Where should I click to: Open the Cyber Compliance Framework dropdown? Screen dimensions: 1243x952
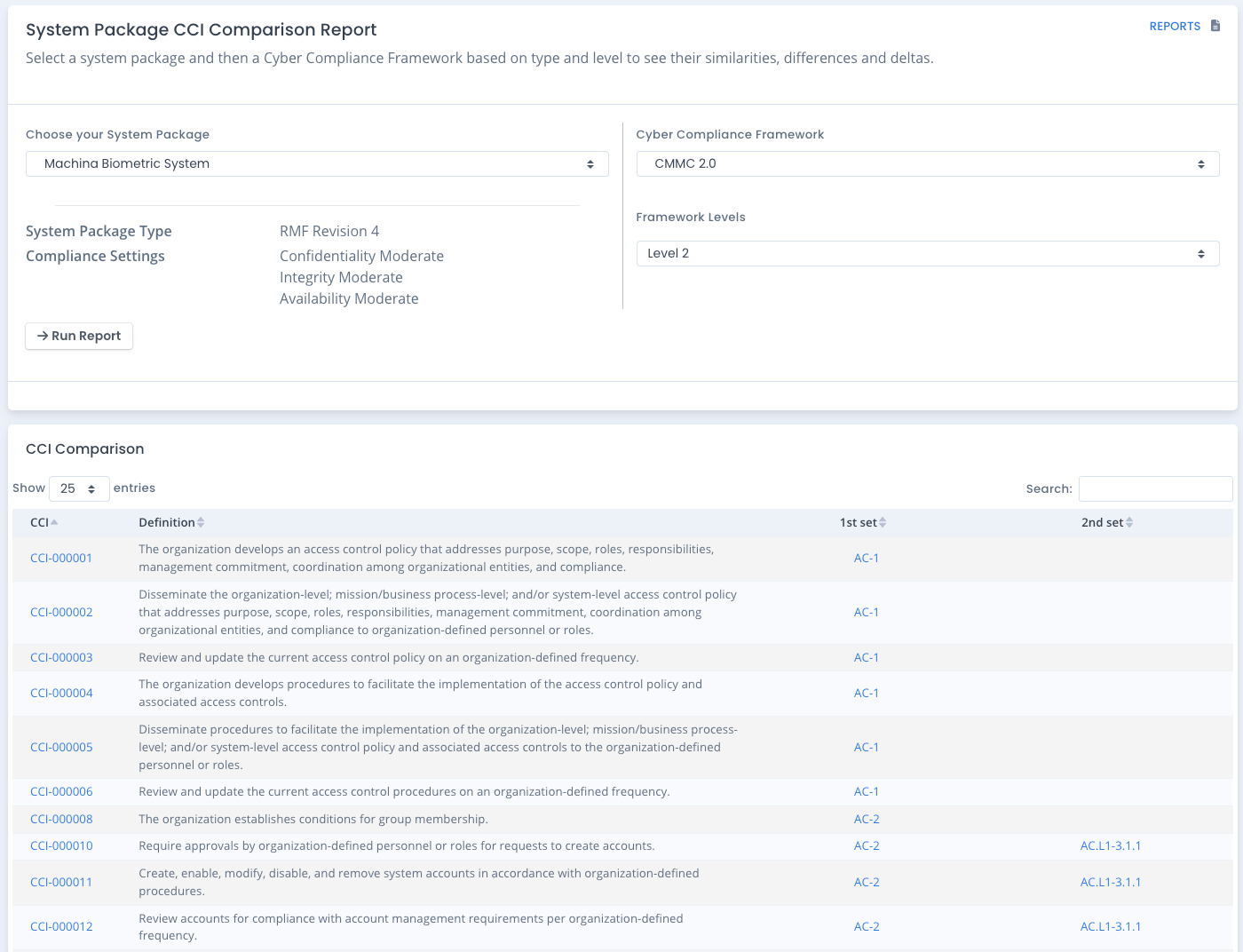[x=928, y=163]
